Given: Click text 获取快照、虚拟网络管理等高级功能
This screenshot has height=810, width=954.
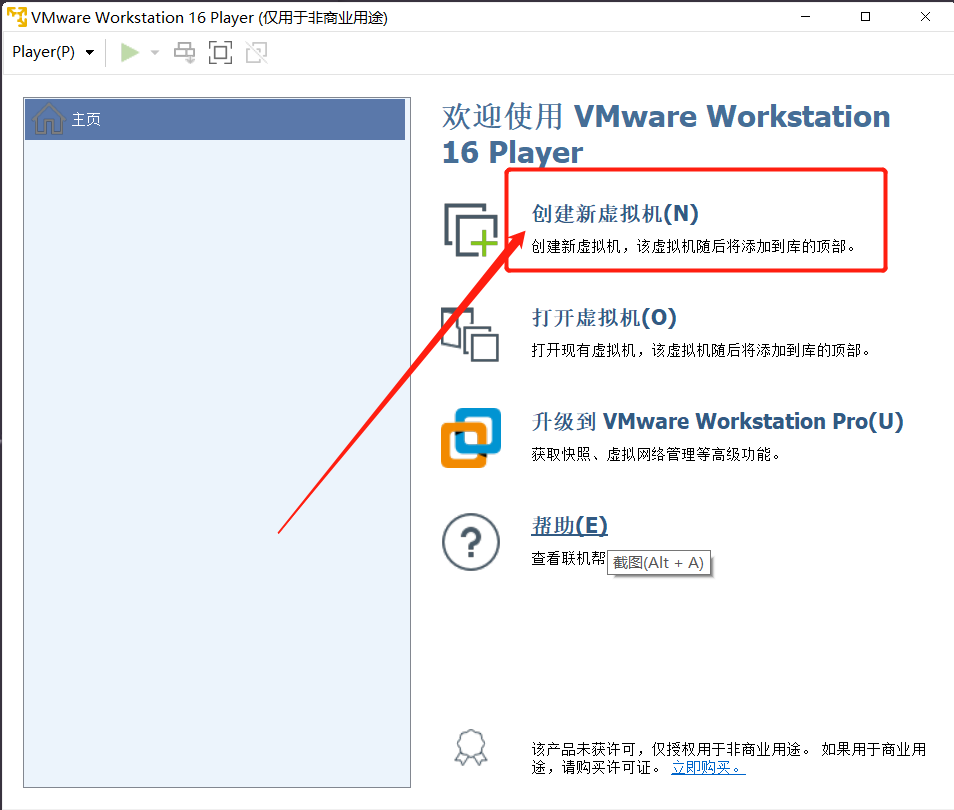Looking at the screenshot, I should point(656,455).
